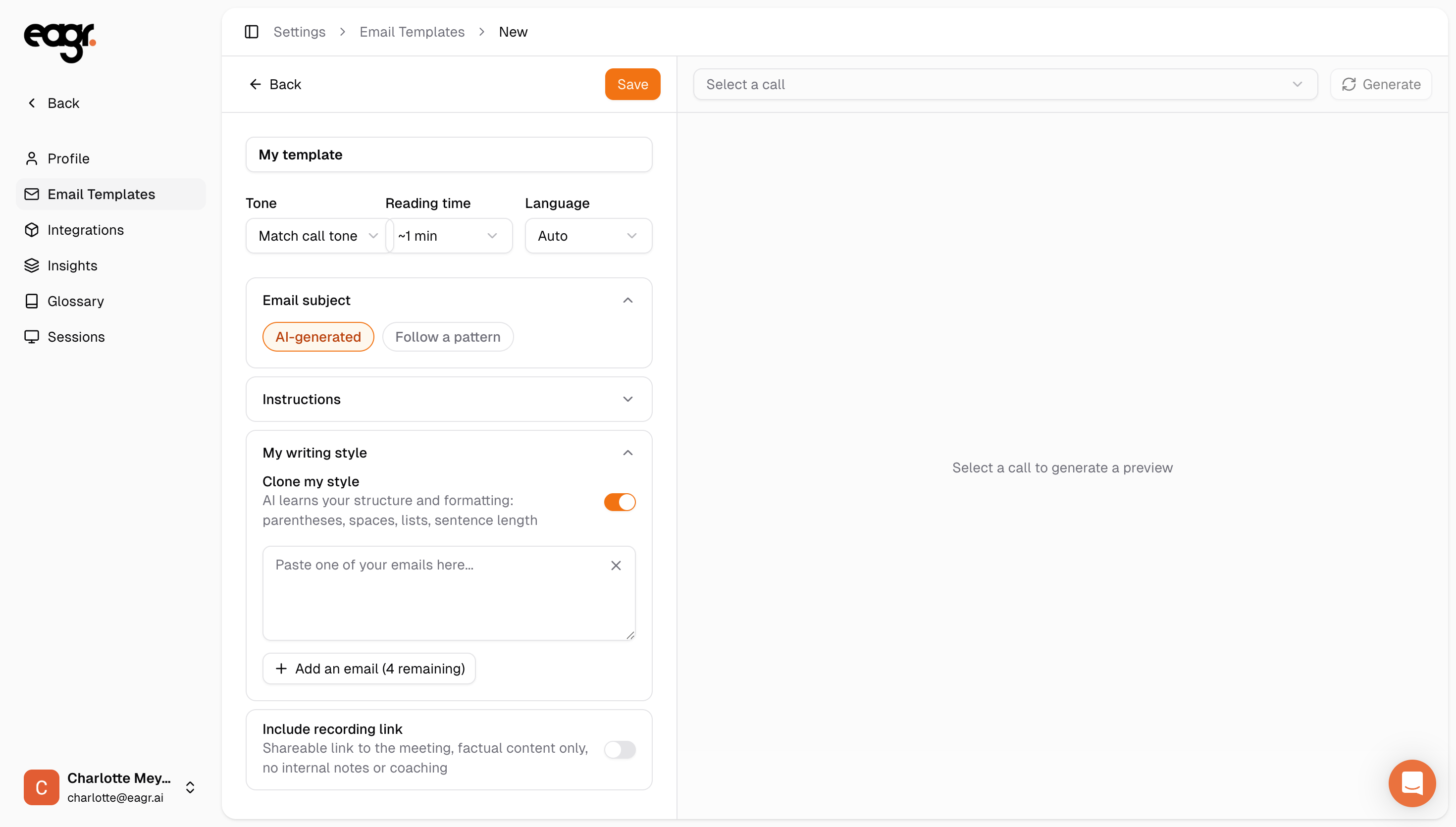Open the Select a call dropdown
Screen dimensions: 1456x827
(x=1004, y=84)
